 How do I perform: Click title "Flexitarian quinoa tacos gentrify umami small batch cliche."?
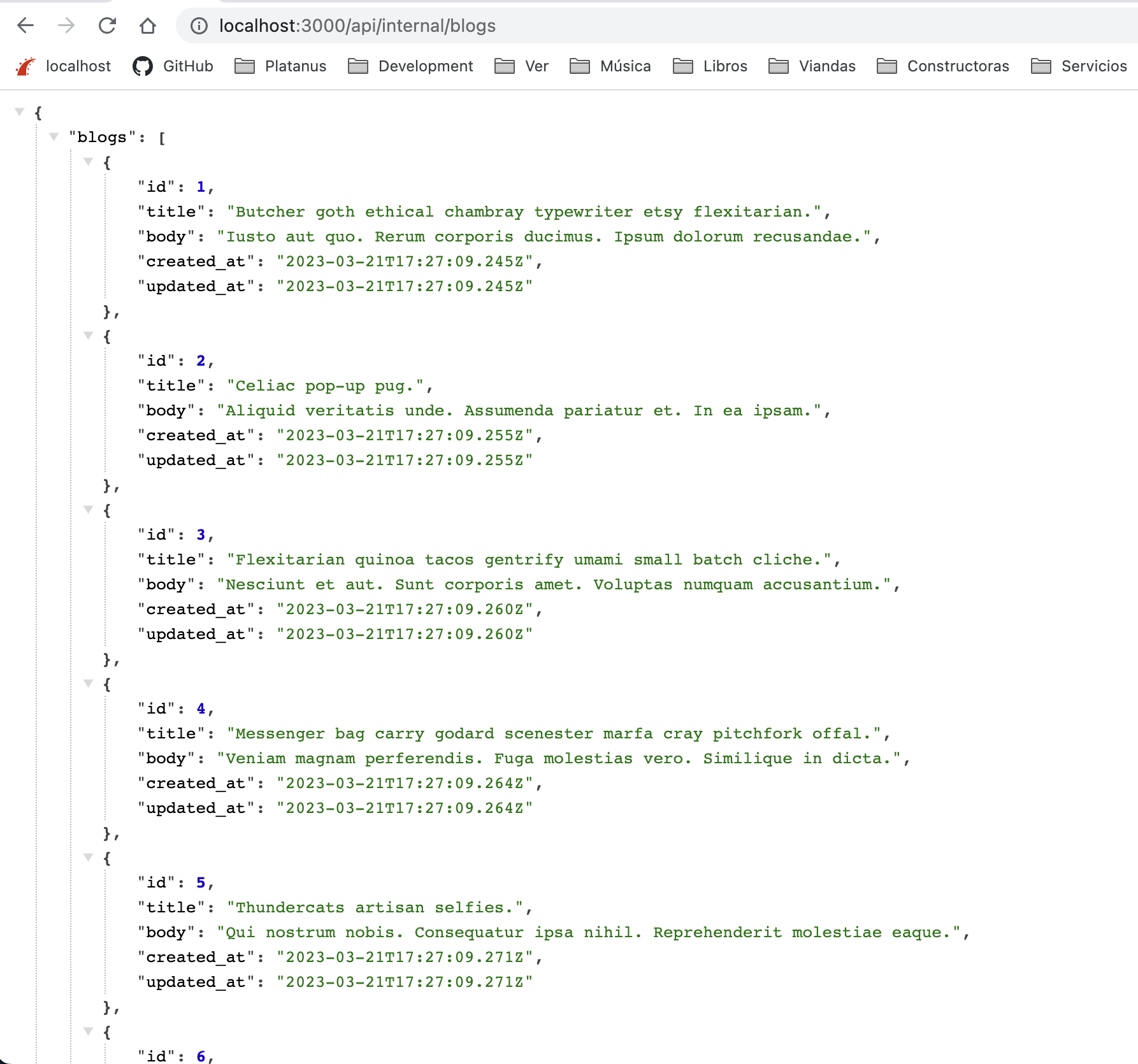[x=529, y=559]
